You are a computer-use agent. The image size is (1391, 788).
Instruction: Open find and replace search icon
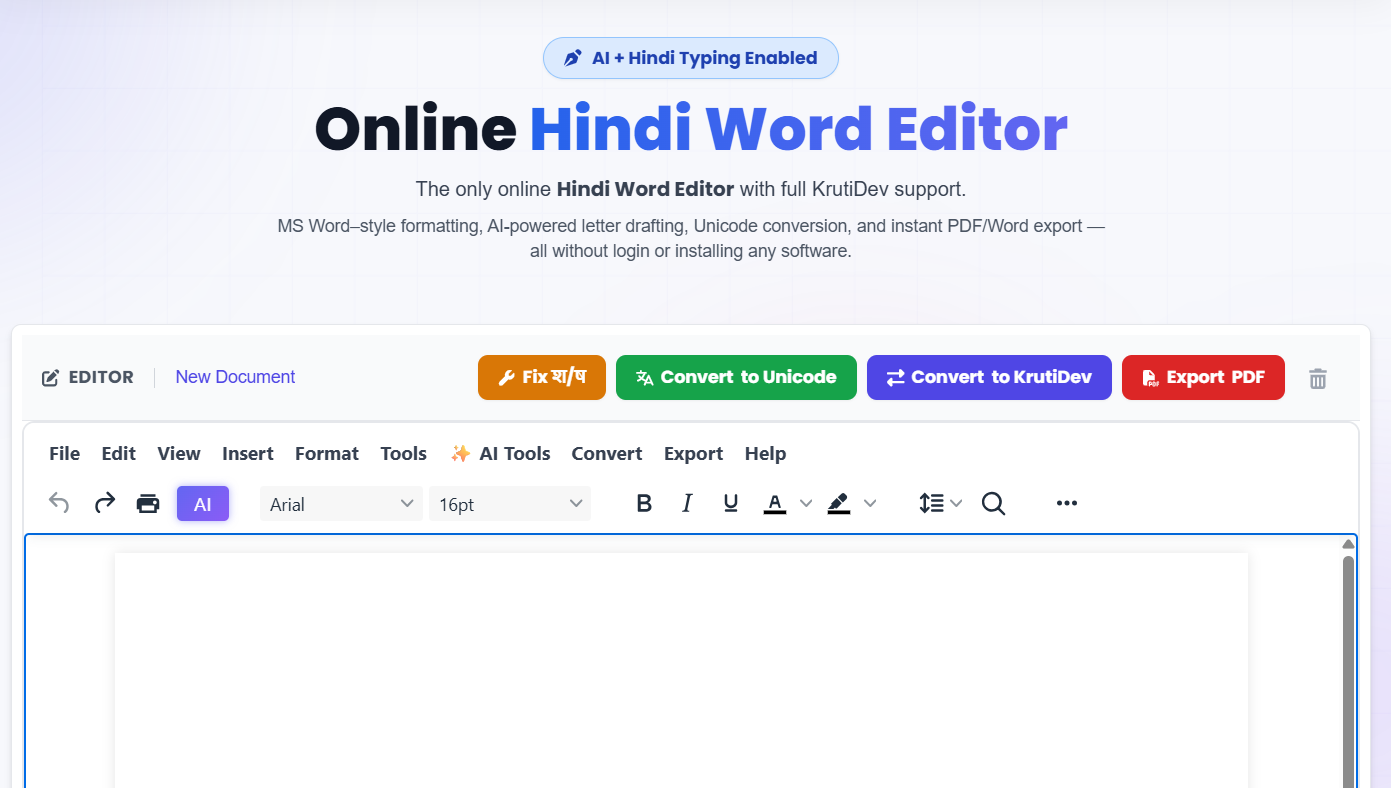[x=993, y=503]
